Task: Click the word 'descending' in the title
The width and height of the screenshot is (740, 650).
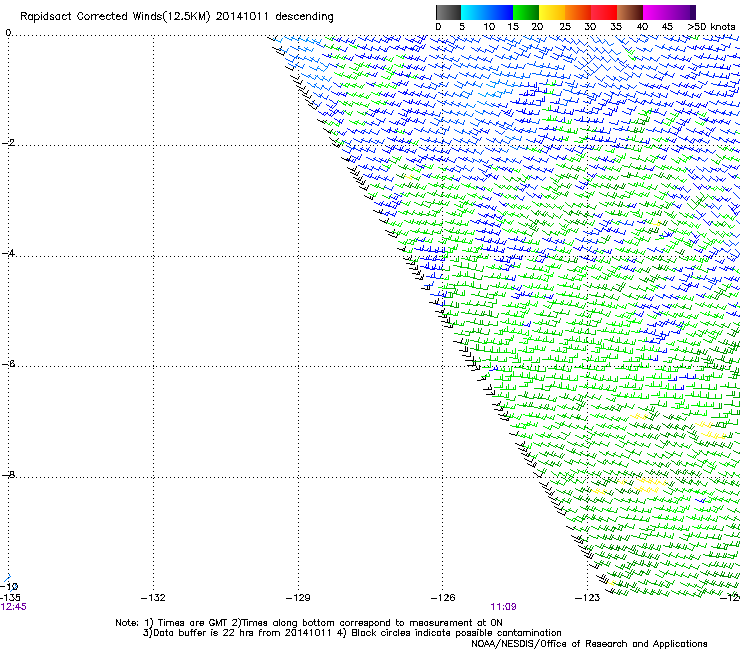Action: [x=304, y=17]
